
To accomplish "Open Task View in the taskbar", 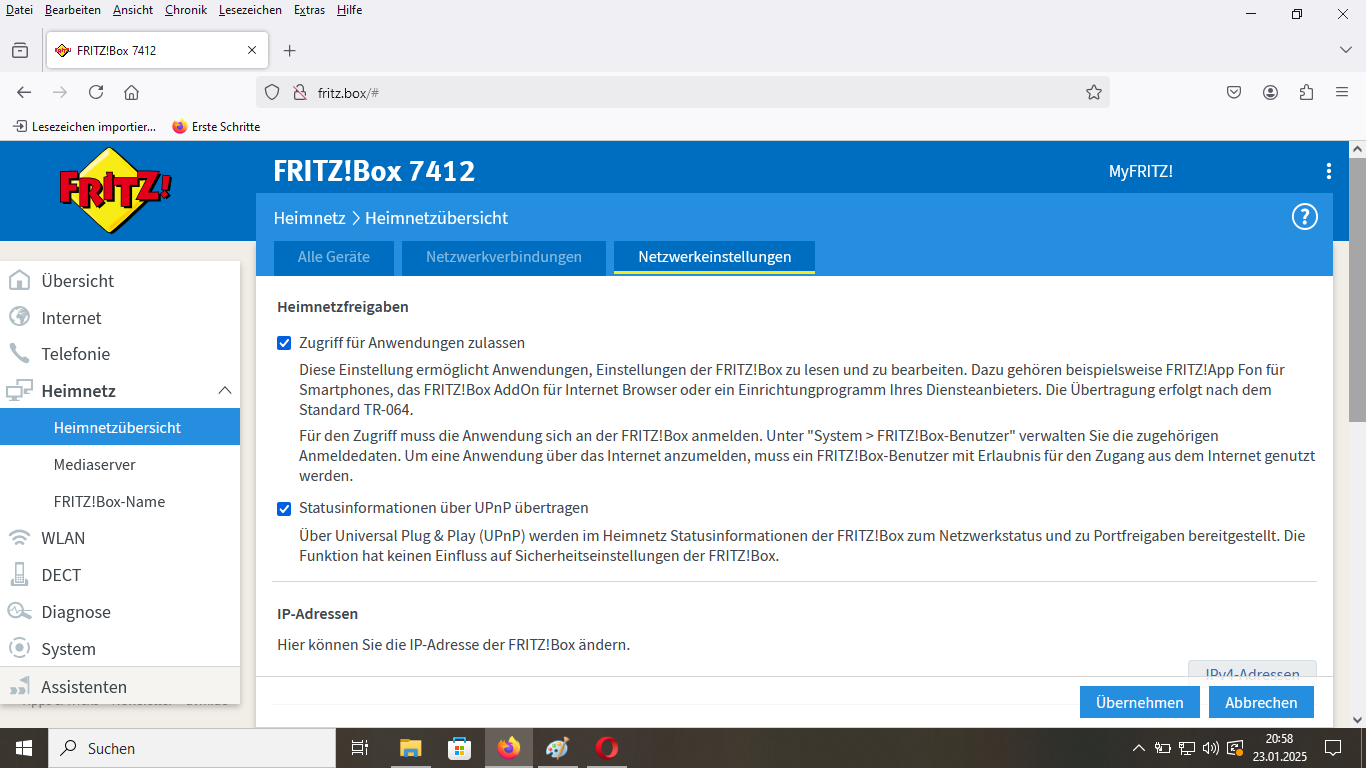I will (x=360, y=748).
